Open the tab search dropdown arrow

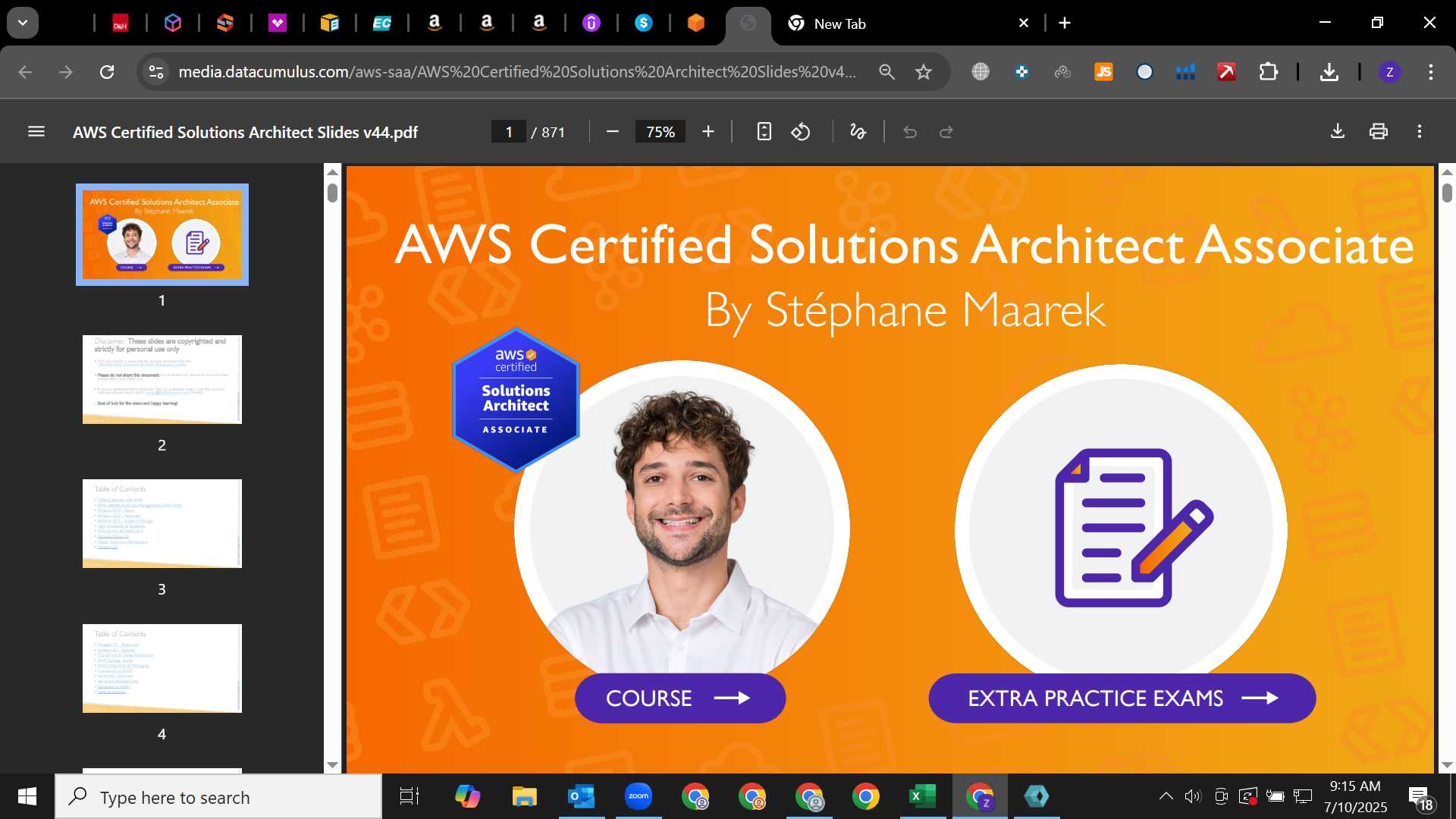point(23,23)
